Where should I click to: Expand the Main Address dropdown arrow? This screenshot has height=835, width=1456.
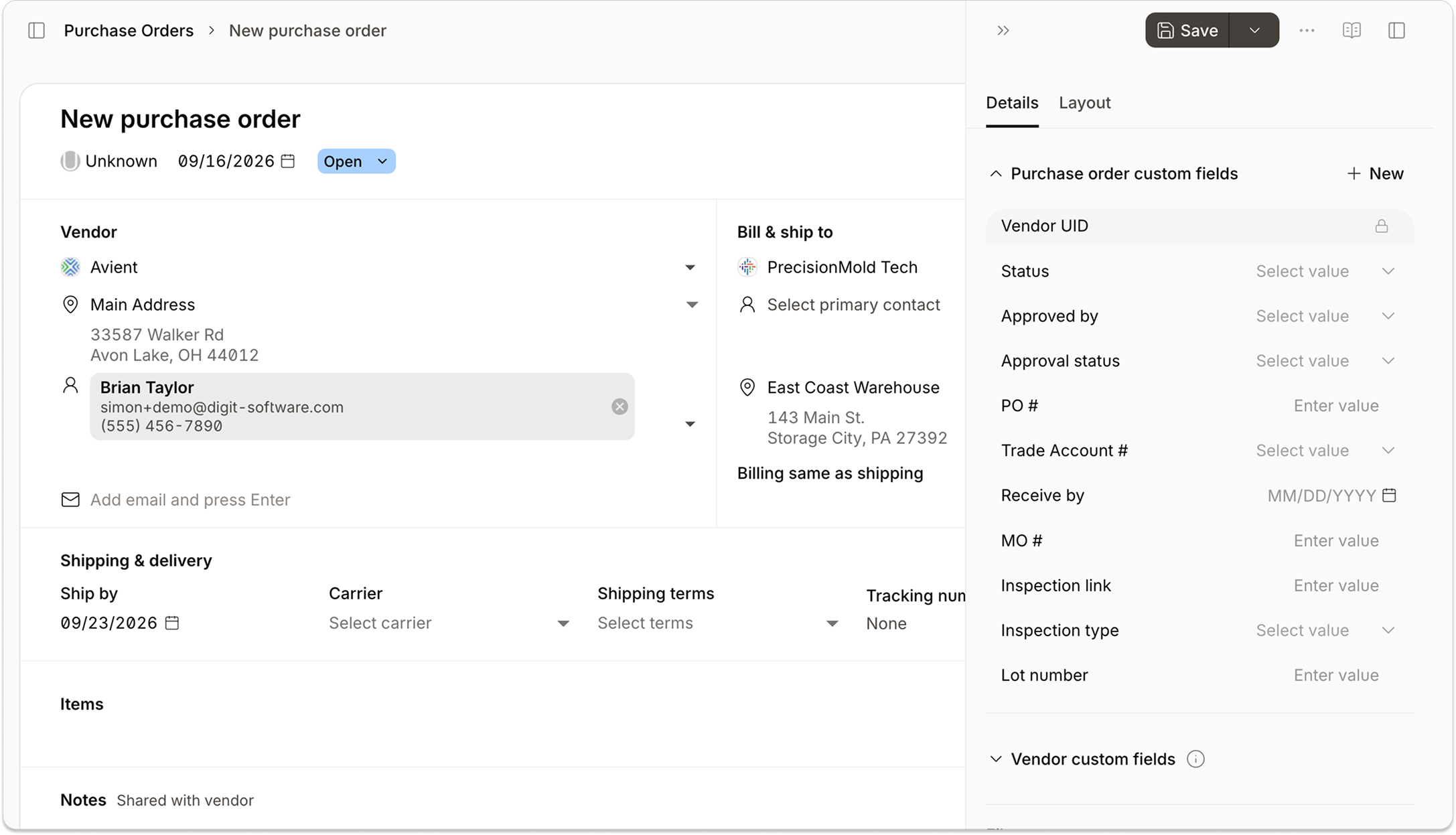coord(692,305)
